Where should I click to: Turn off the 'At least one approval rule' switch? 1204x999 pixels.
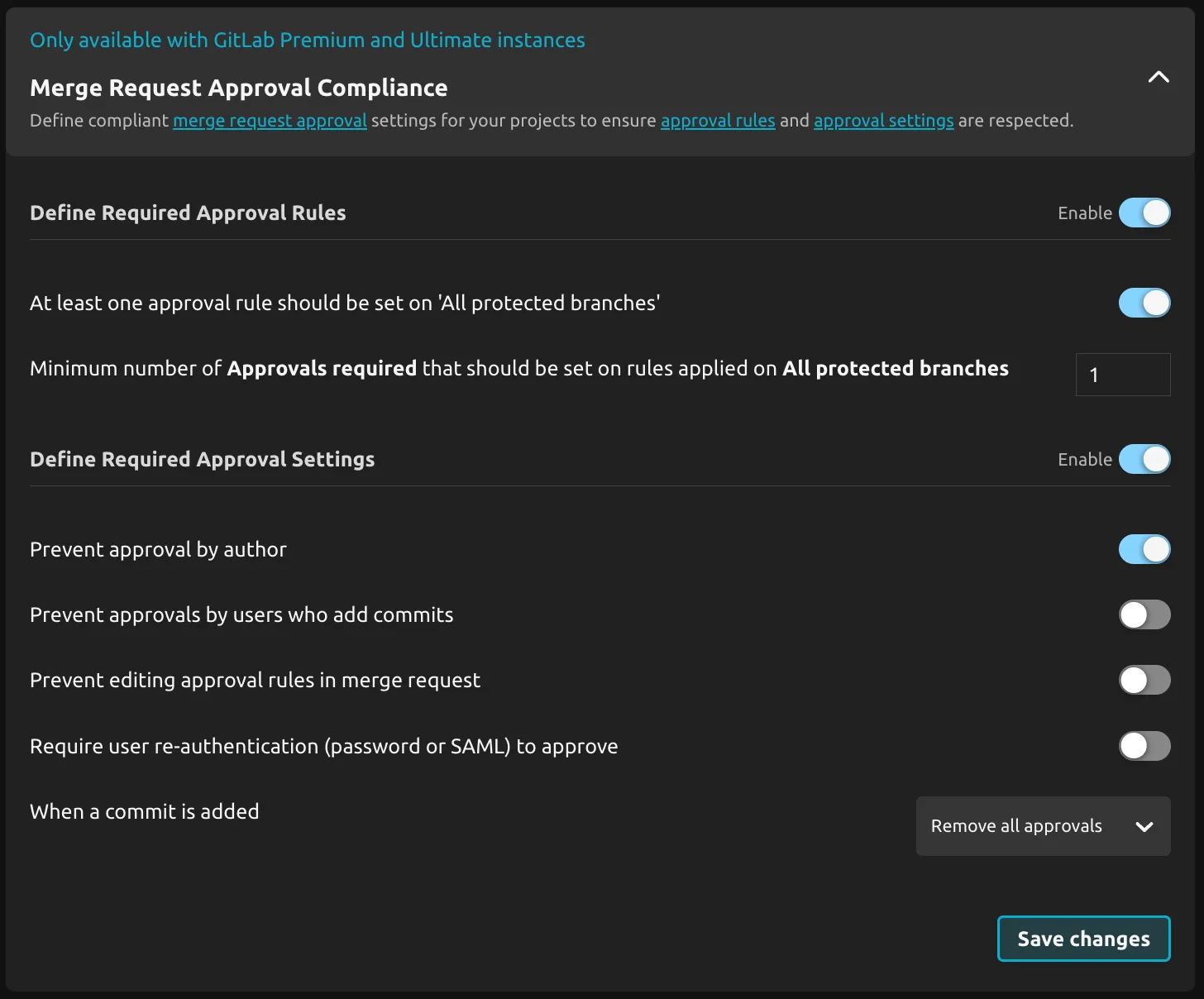(1144, 303)
